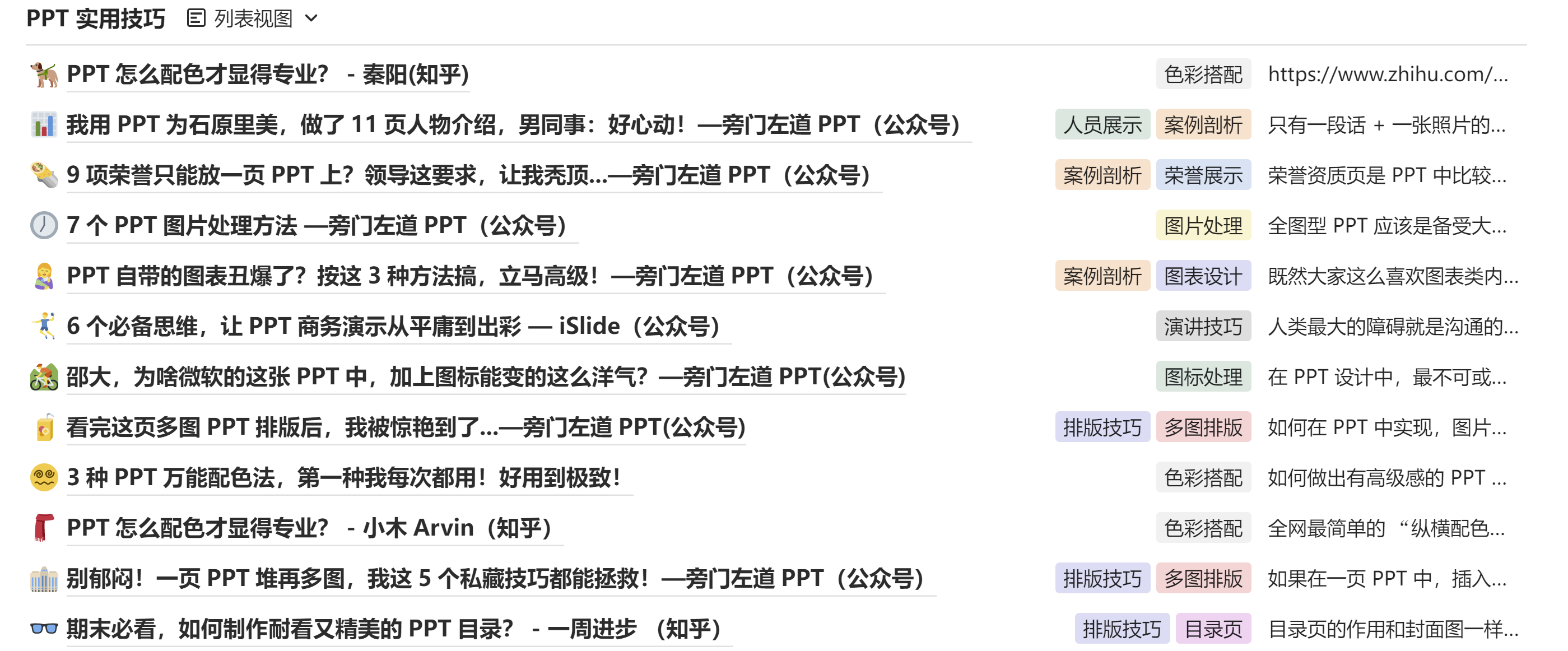
Task: Click the PPT 实用技巧 database title
Action: click(96, 18)
